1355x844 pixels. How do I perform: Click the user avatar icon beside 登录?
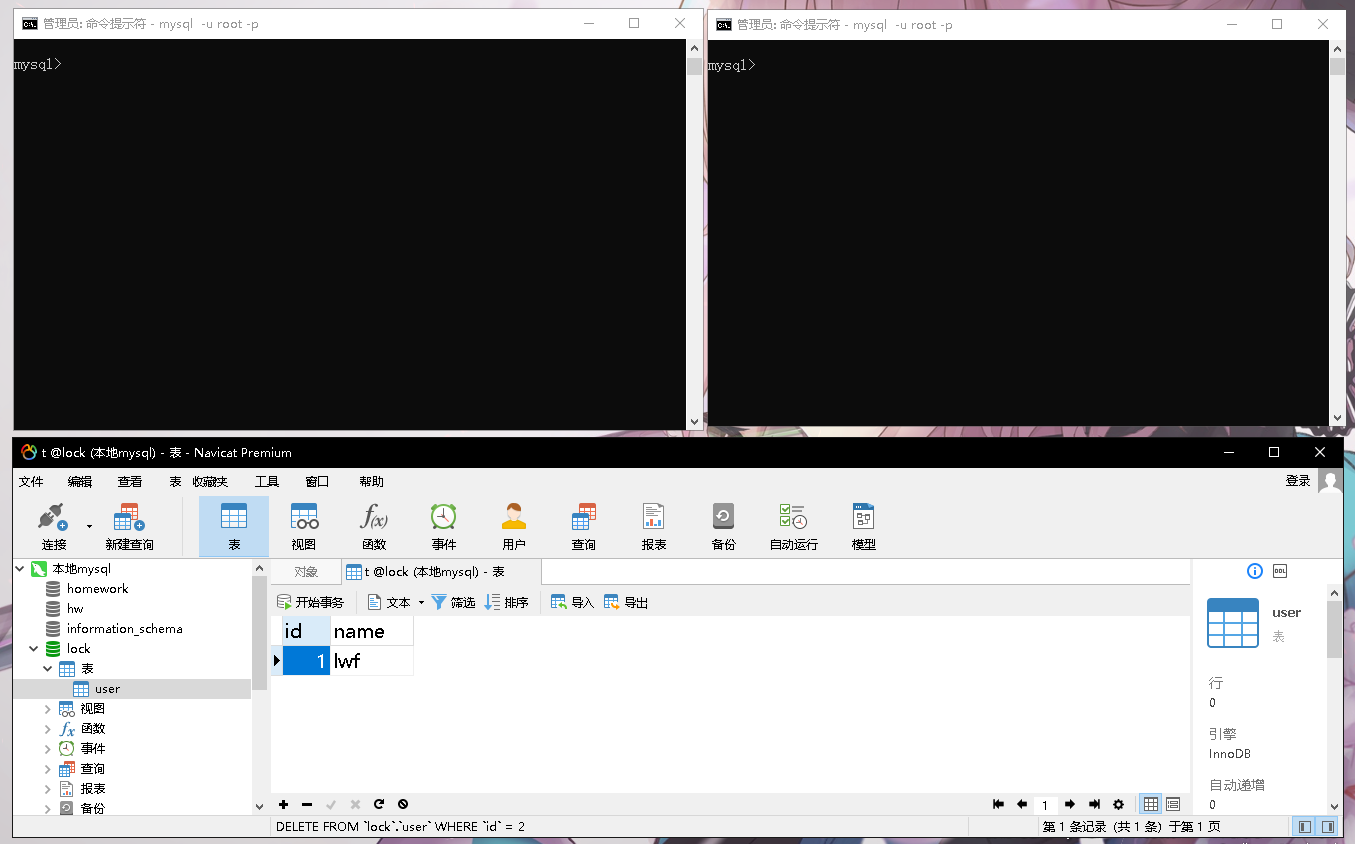[x=1330, y=481]
